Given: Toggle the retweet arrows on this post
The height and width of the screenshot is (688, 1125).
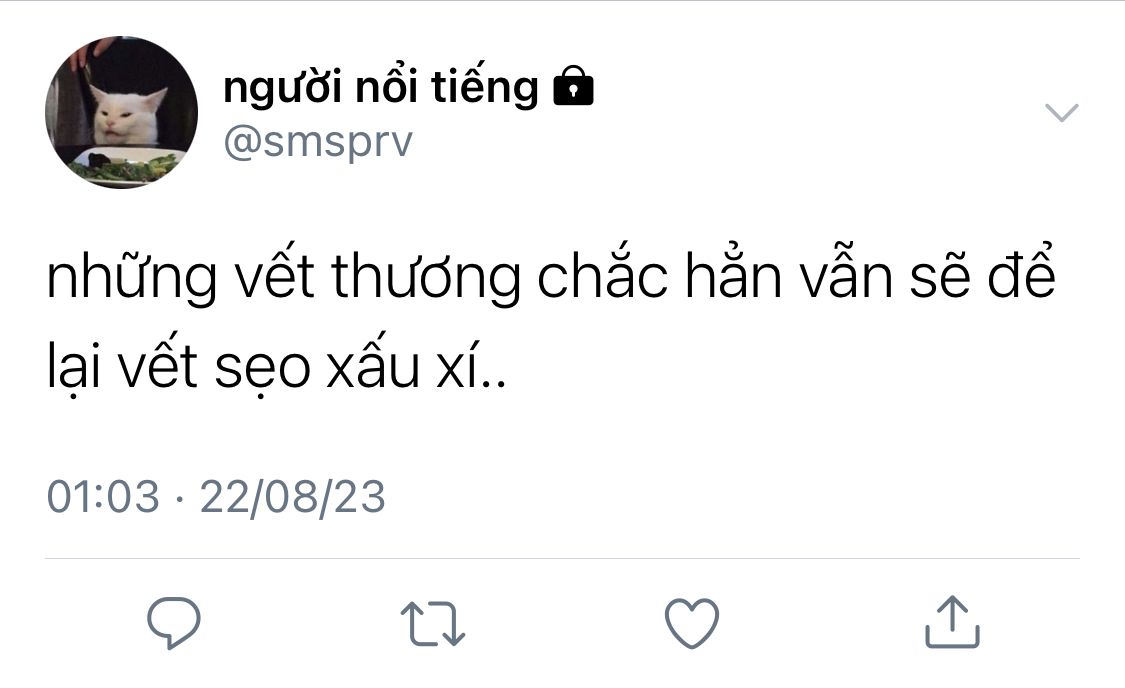Looking at the screenshot, I should 433,623.
